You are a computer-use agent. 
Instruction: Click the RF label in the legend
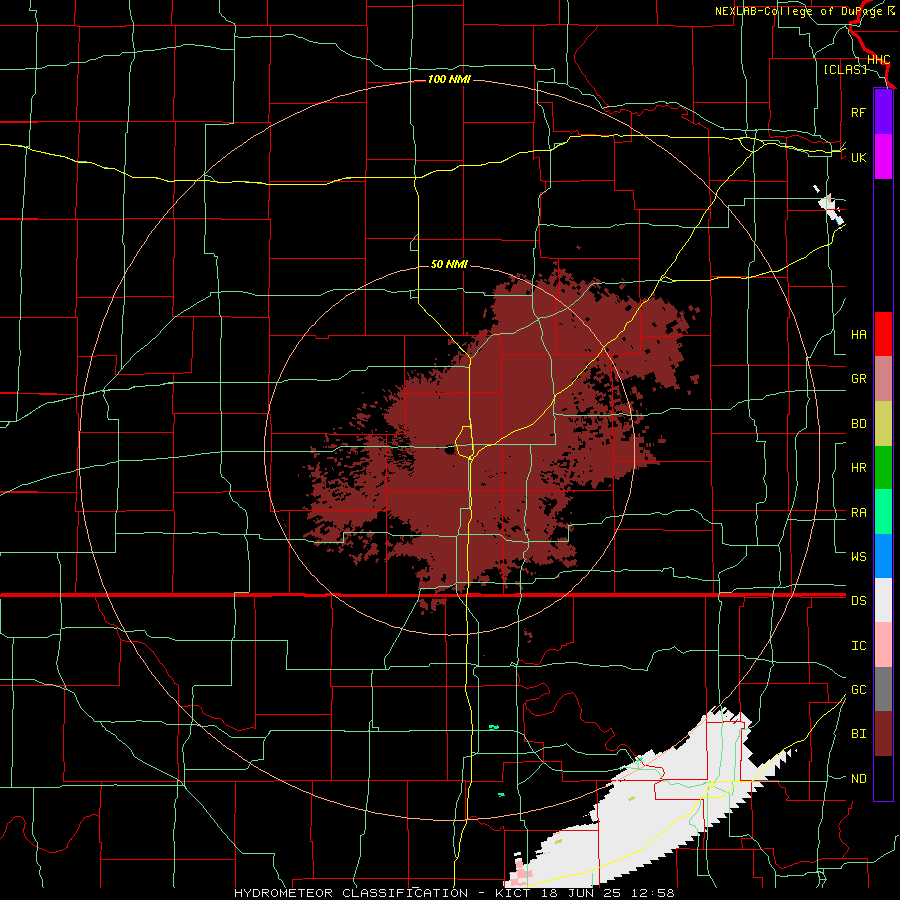point(858,112)
